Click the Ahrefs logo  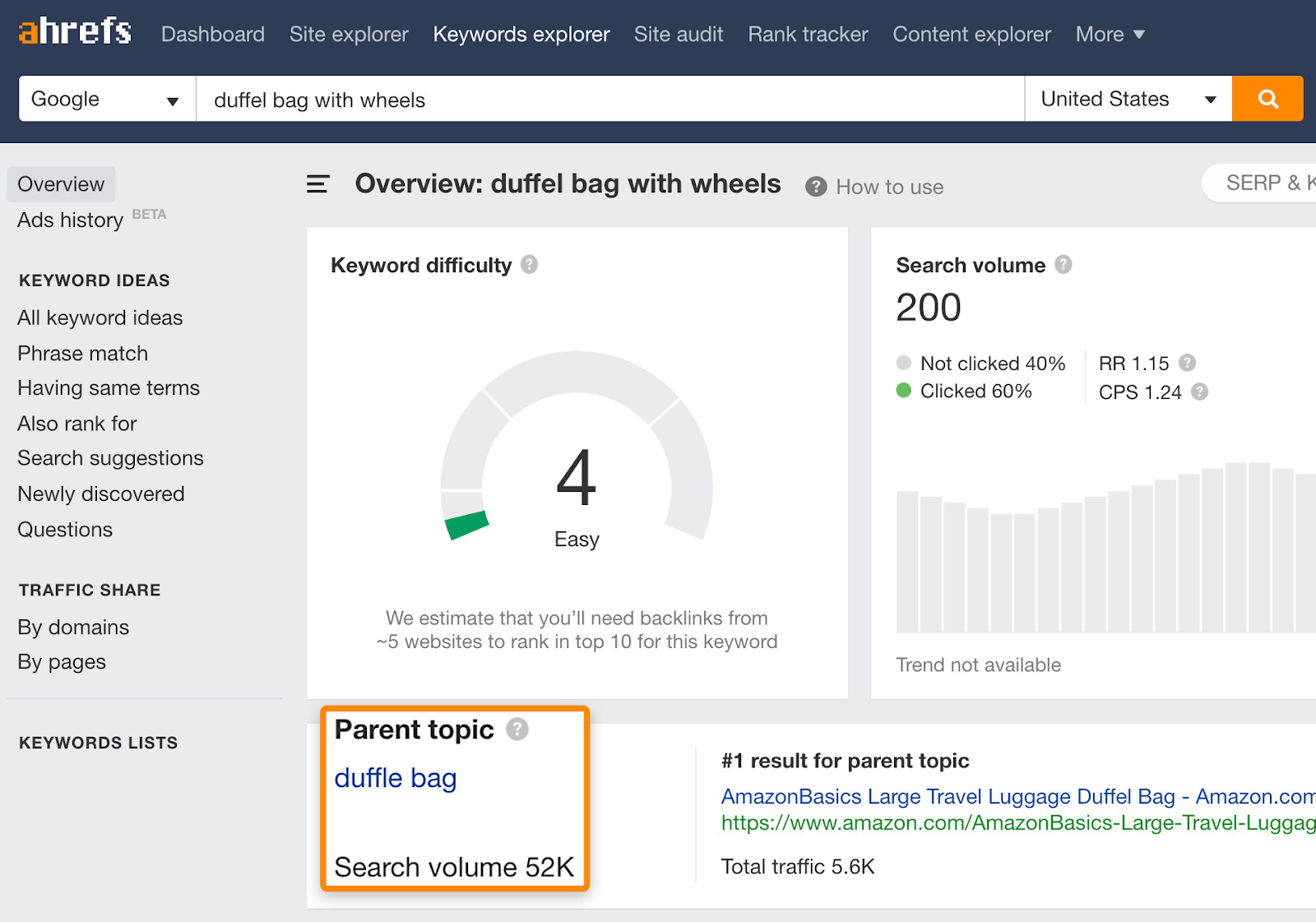(x=75, y=31)
